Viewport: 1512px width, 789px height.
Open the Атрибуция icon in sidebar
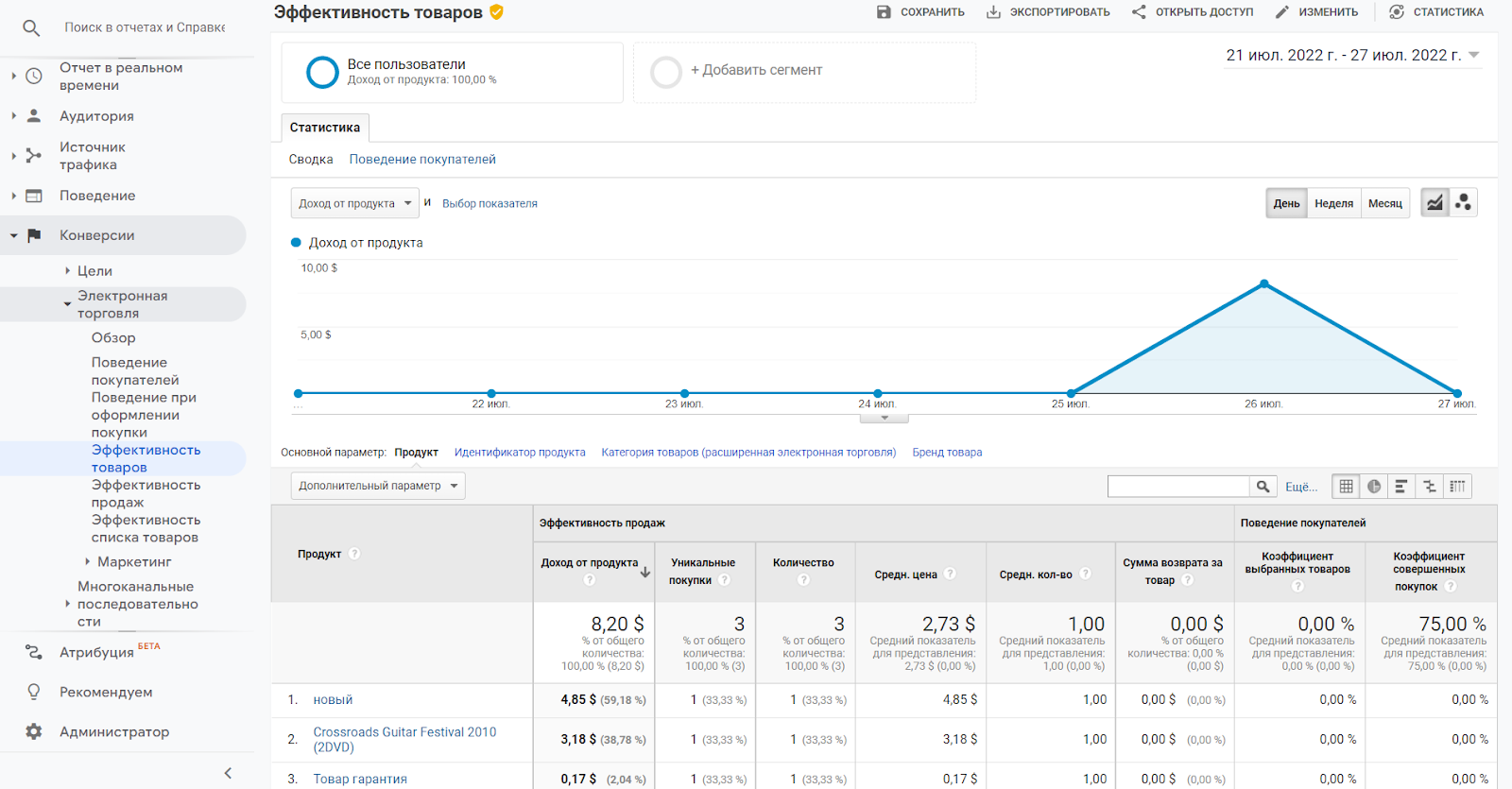tap(34, 652)
